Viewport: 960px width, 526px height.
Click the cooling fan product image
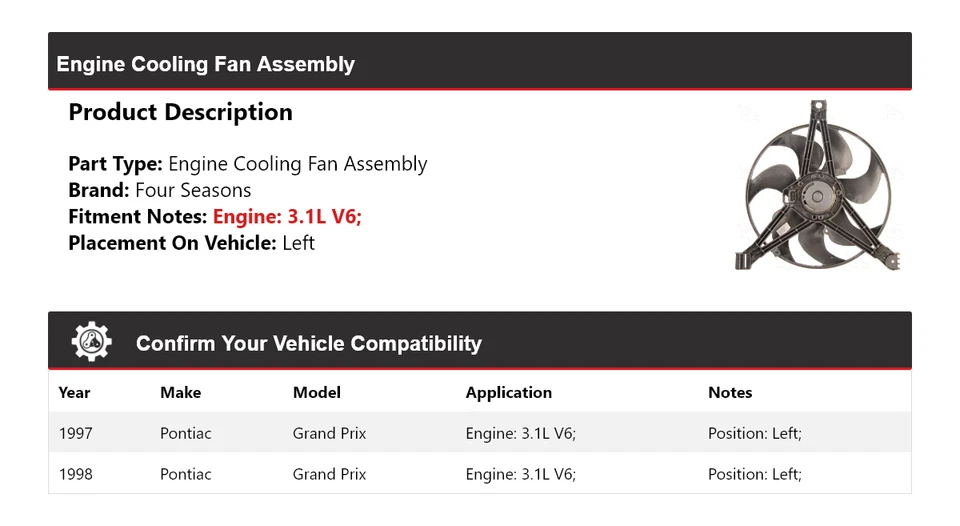click(x=817, y=186)
